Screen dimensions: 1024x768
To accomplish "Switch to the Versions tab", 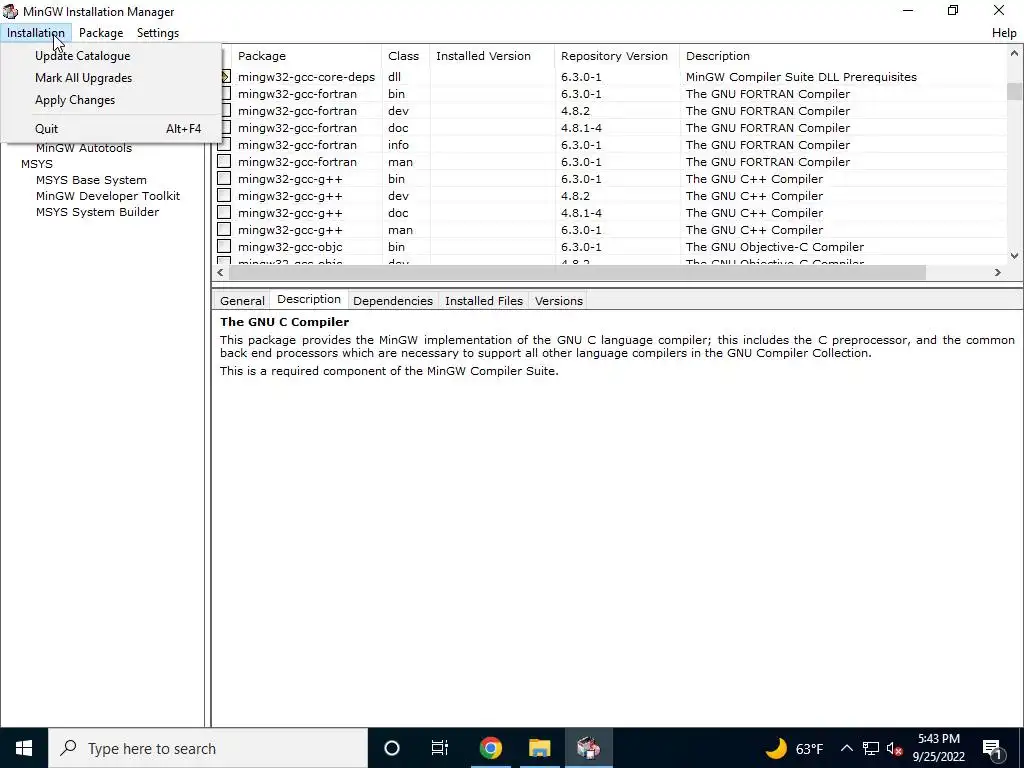I will tap(558, 300).
